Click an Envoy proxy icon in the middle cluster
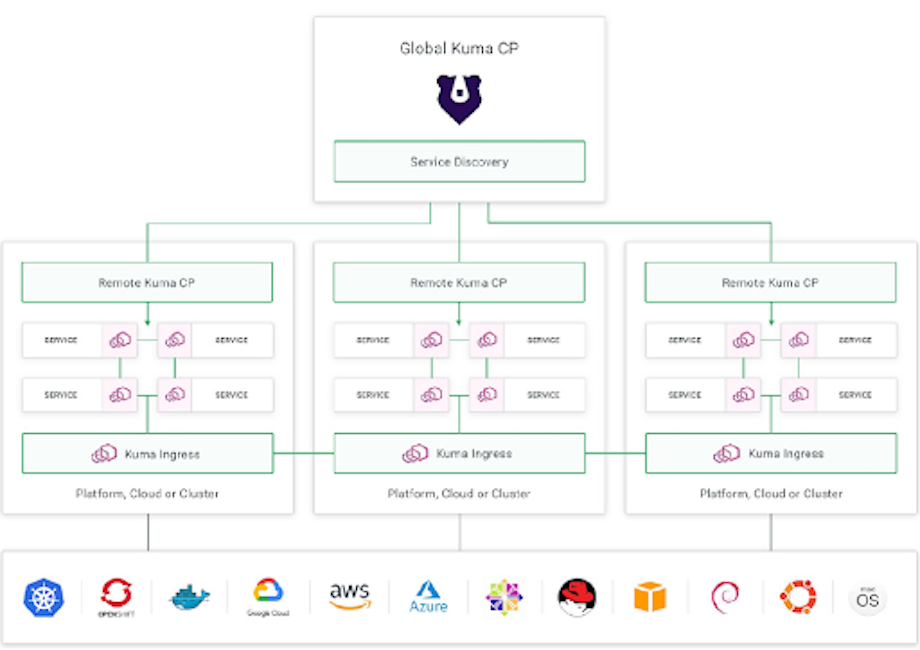920x650 pixels. [432, 339]
